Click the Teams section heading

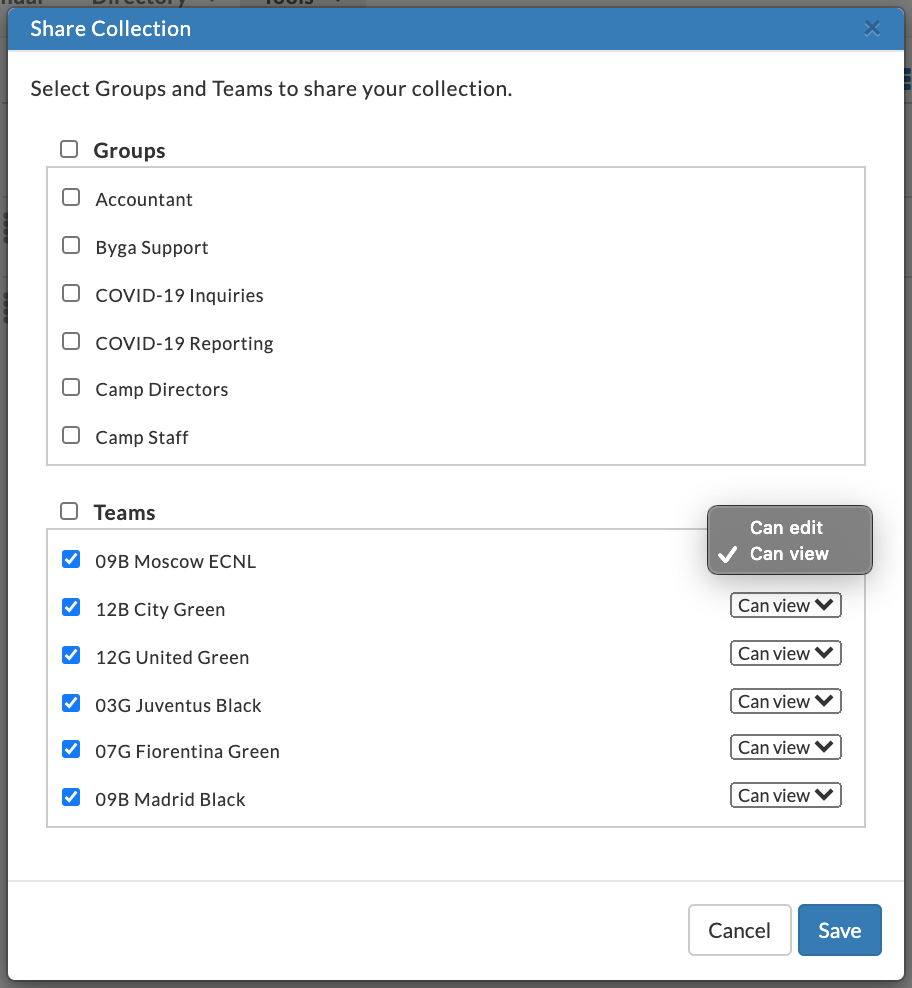click(124, 512)
